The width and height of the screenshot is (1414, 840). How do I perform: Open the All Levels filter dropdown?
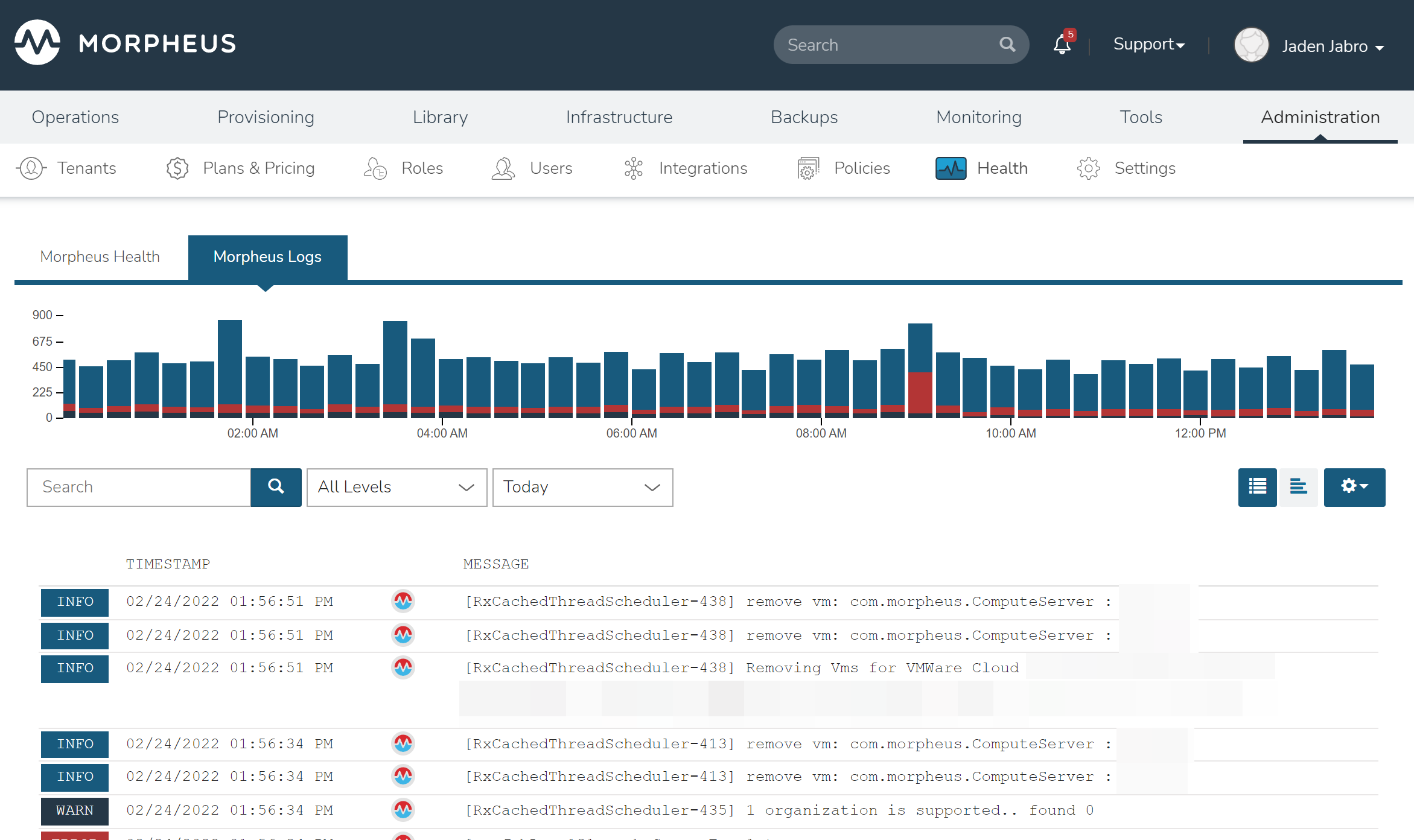[x=396, y=487]
